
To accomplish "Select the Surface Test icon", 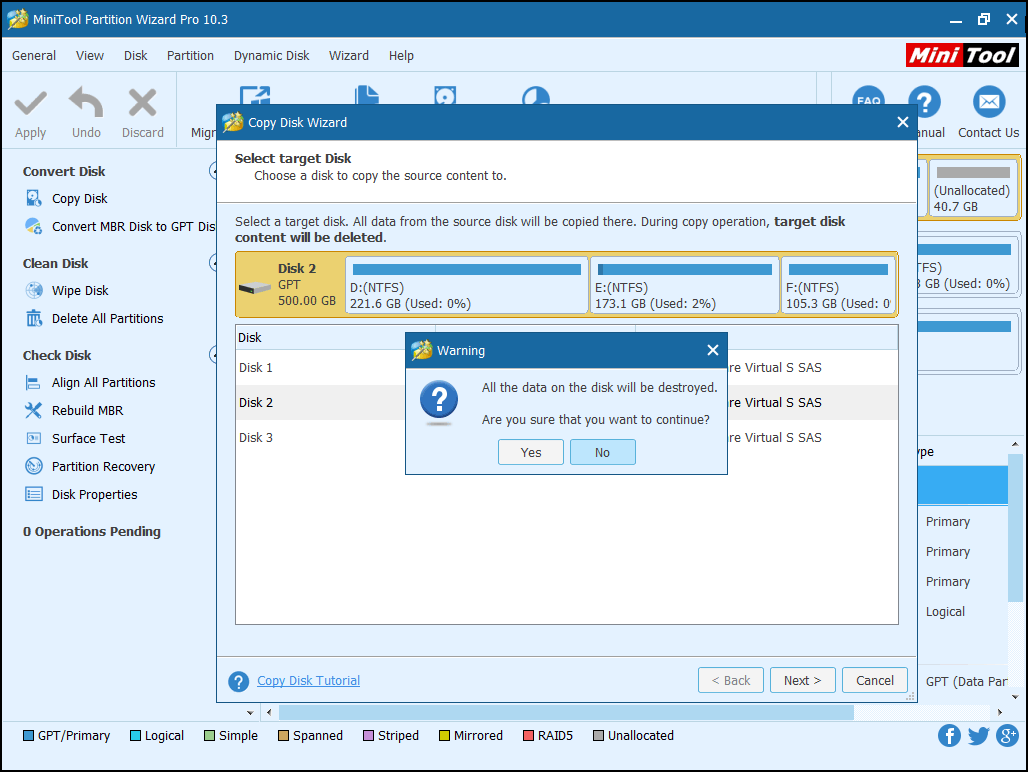I will (34, 439).
